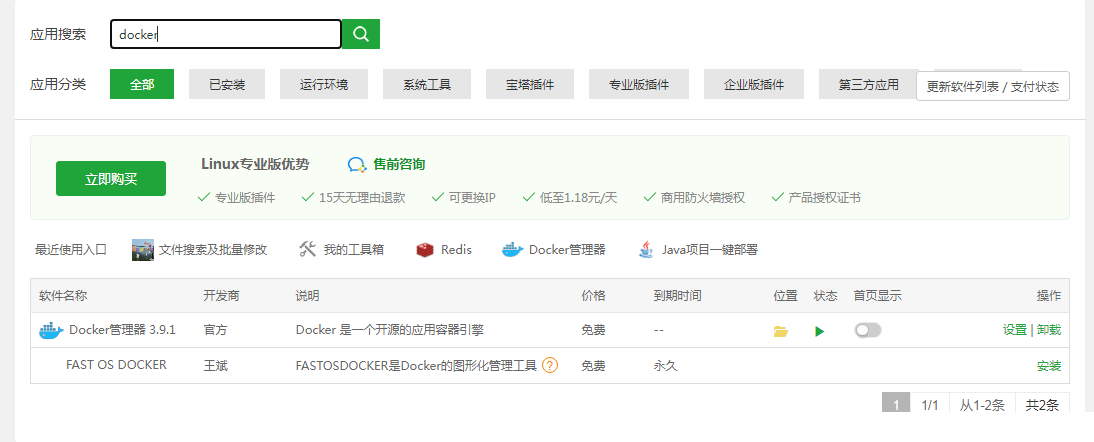Click the Java coffee cup icon

coord(646,250)
